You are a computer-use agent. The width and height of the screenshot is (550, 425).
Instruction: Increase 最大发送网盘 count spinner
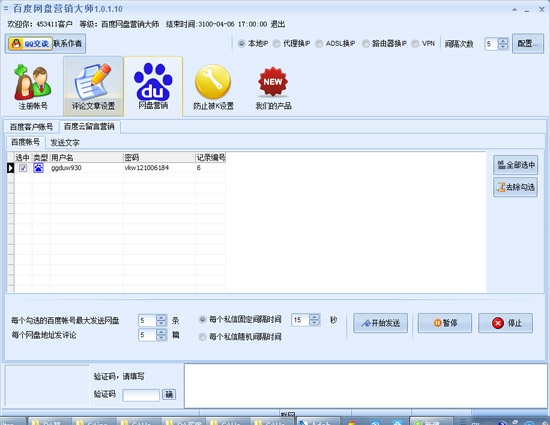click(x=161, y=317)
